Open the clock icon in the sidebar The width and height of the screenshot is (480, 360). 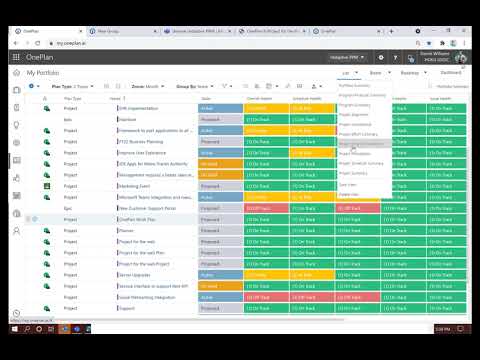(16, 313)
